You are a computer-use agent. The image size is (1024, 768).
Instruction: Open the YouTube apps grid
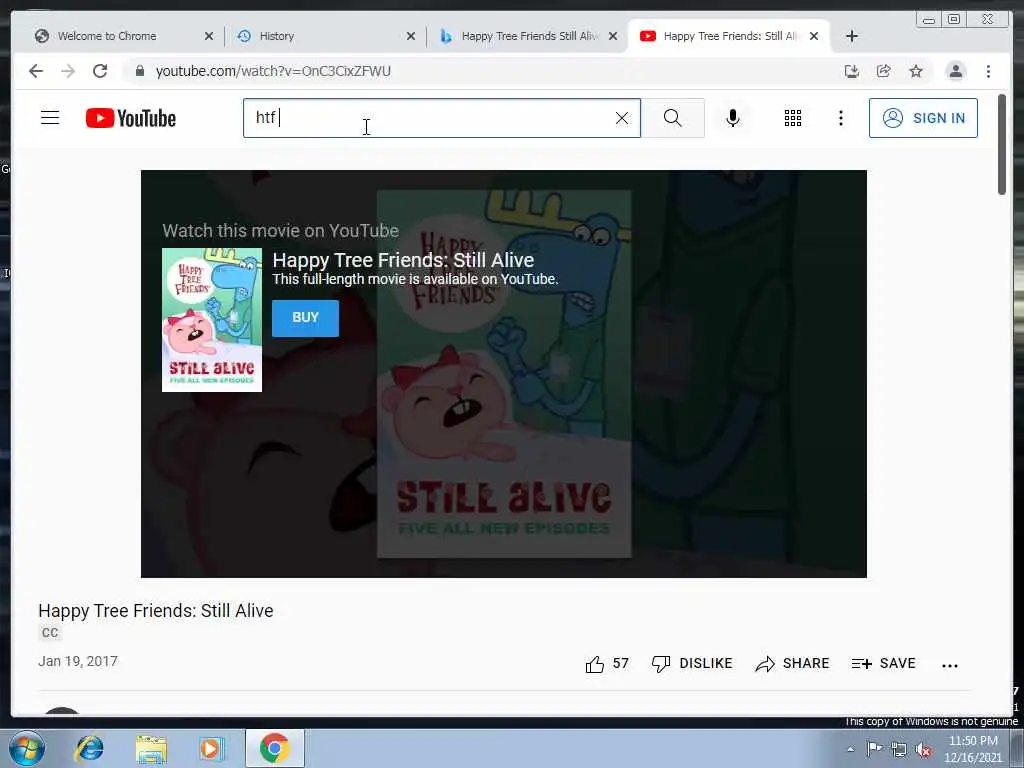(793, 118)
